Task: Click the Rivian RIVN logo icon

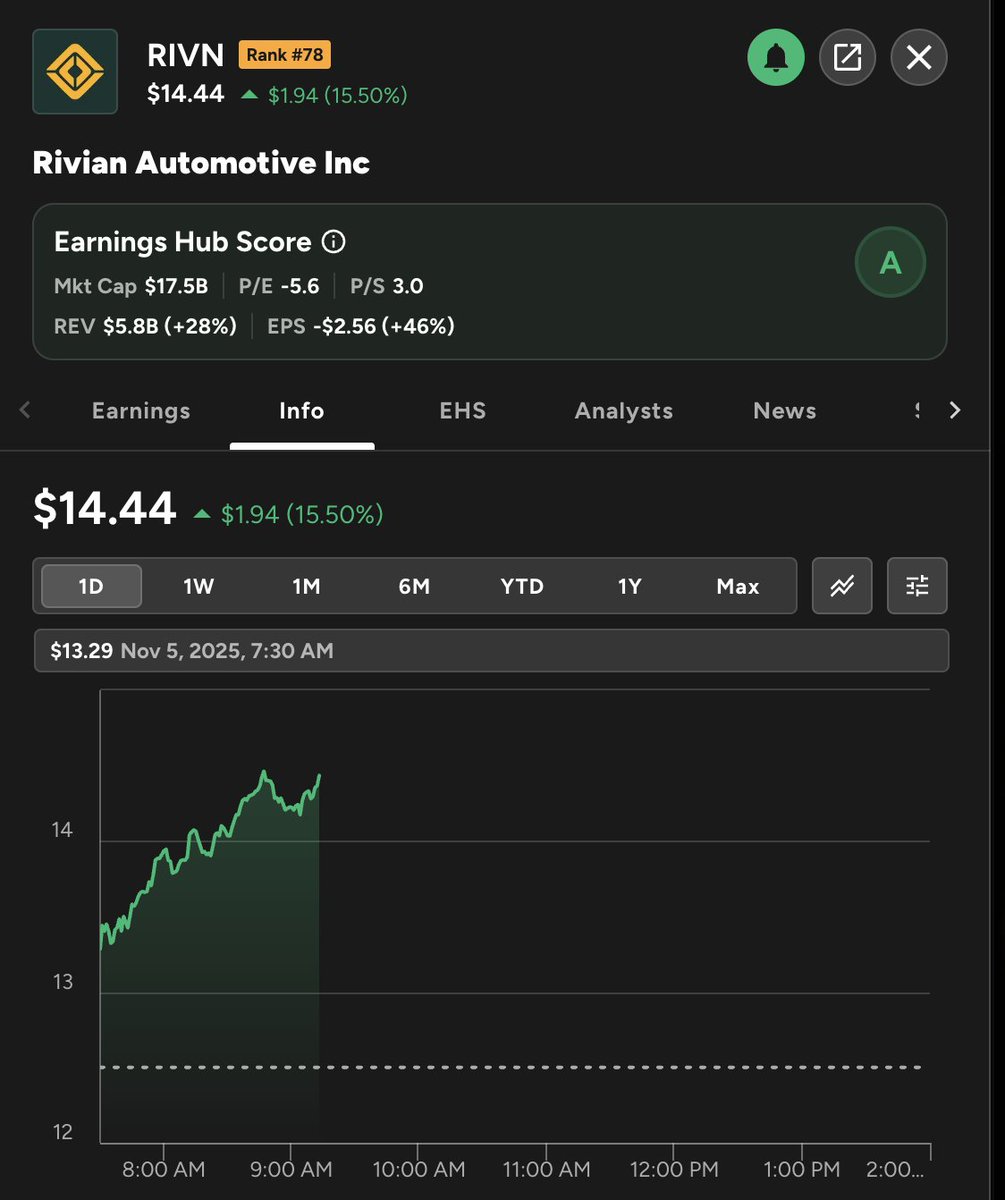Action: tap(75, 71)
